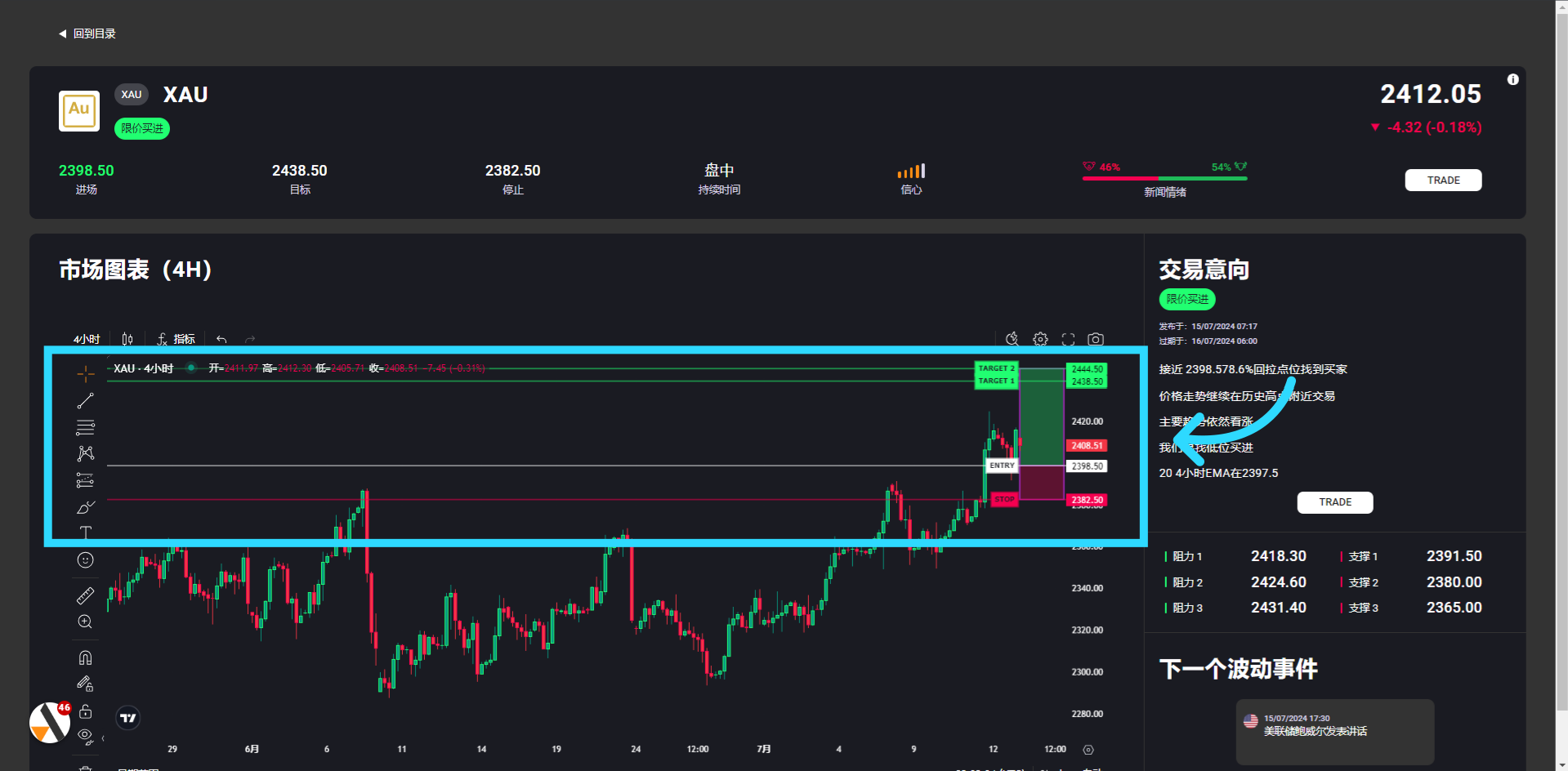This screenshot has height=771, width=1568.
Task: Select the trend line drawing tool
Action: 86,401
